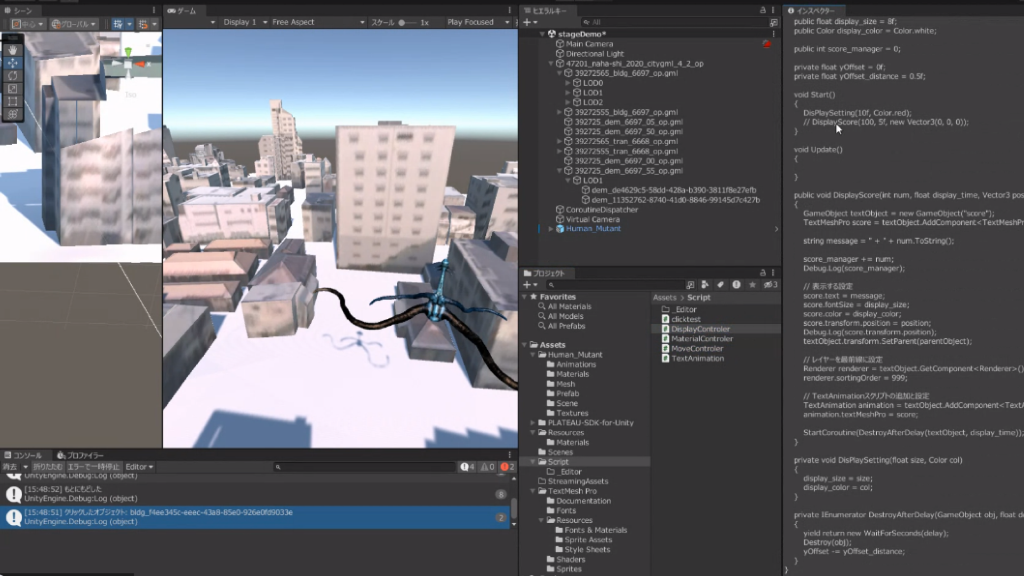Select the Rect transform tool
The image size is (1024, 576).
point(12,101)
